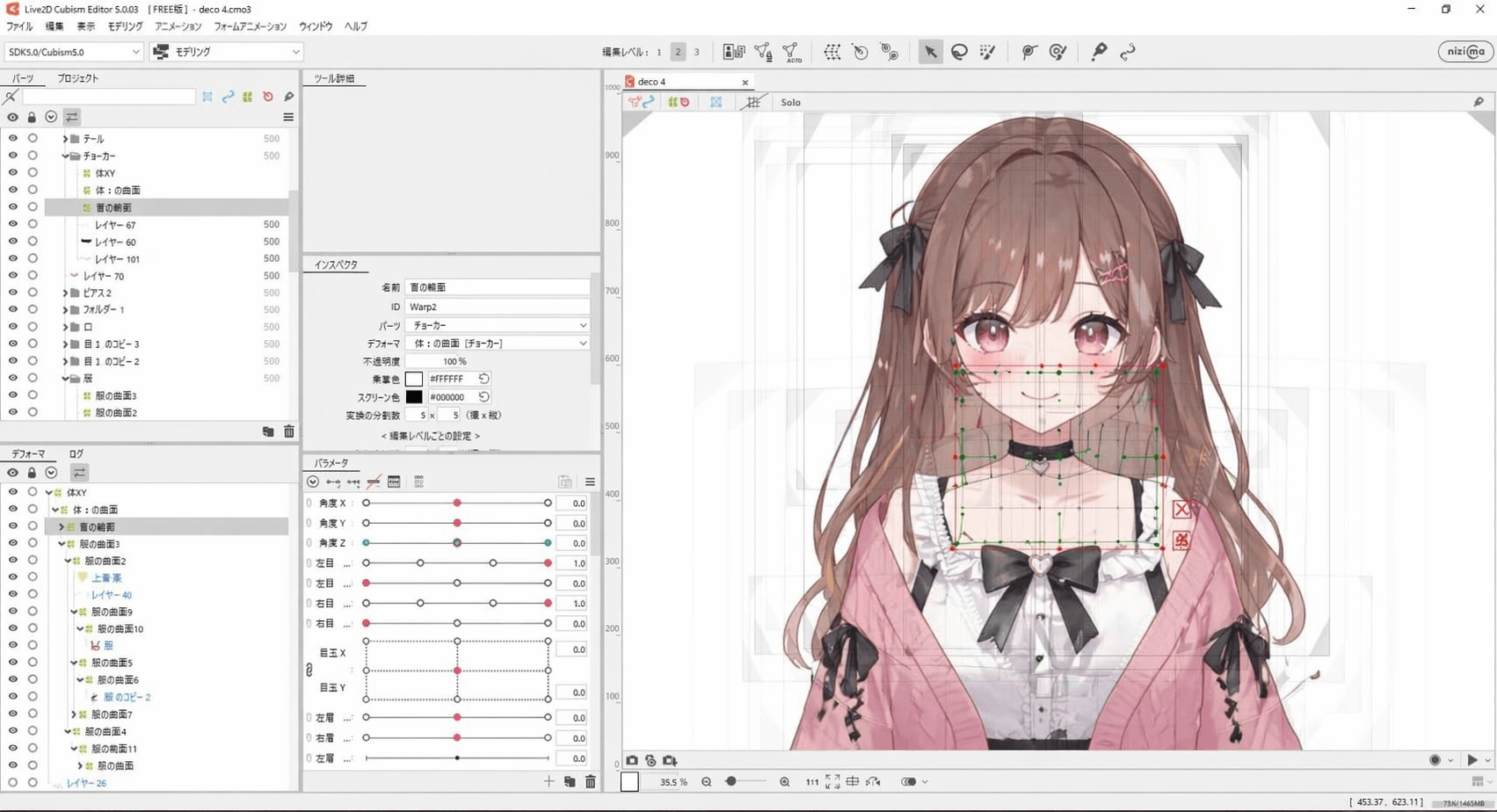Screen dimensions: 1497x812
Task: Click the parameter panel hamburger menu
Action: (590, 482)
